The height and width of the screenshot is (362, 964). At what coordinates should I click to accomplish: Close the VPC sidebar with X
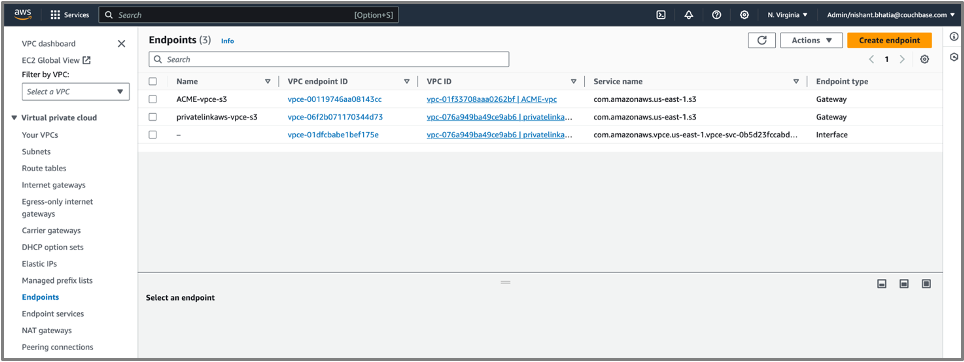tap(121, 44)
